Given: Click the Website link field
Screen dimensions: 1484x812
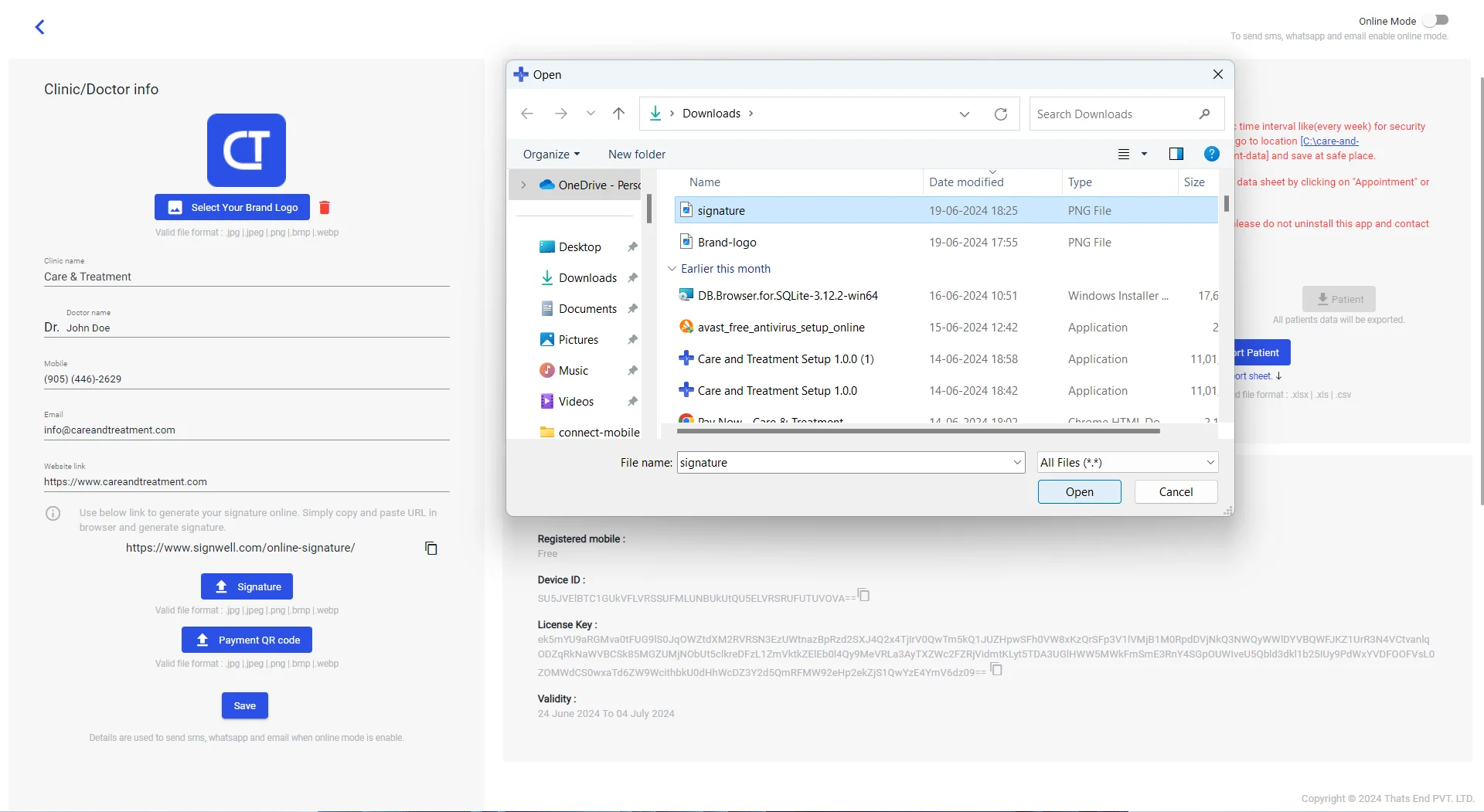Looking at the screenshot, I should pyautogui.click(x=247, y=482).
